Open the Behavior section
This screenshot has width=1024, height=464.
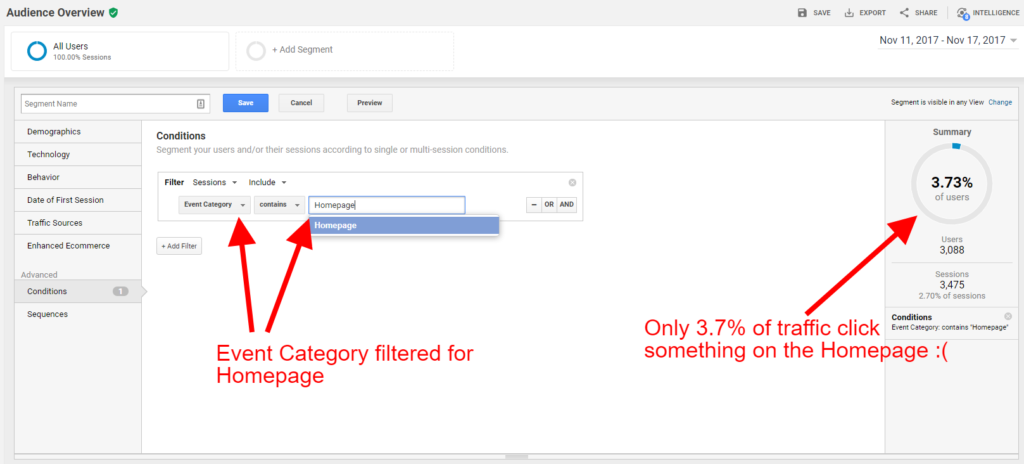(x=78, y=177)
